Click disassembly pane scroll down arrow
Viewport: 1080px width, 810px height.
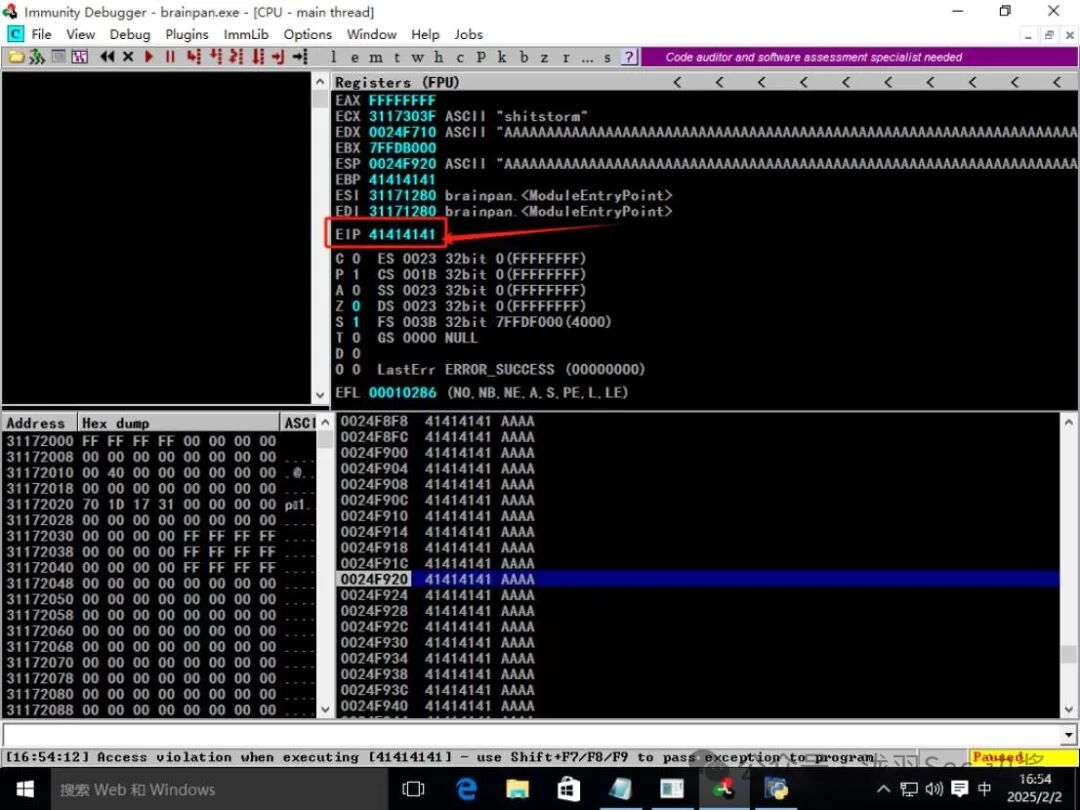click(320, 395)
